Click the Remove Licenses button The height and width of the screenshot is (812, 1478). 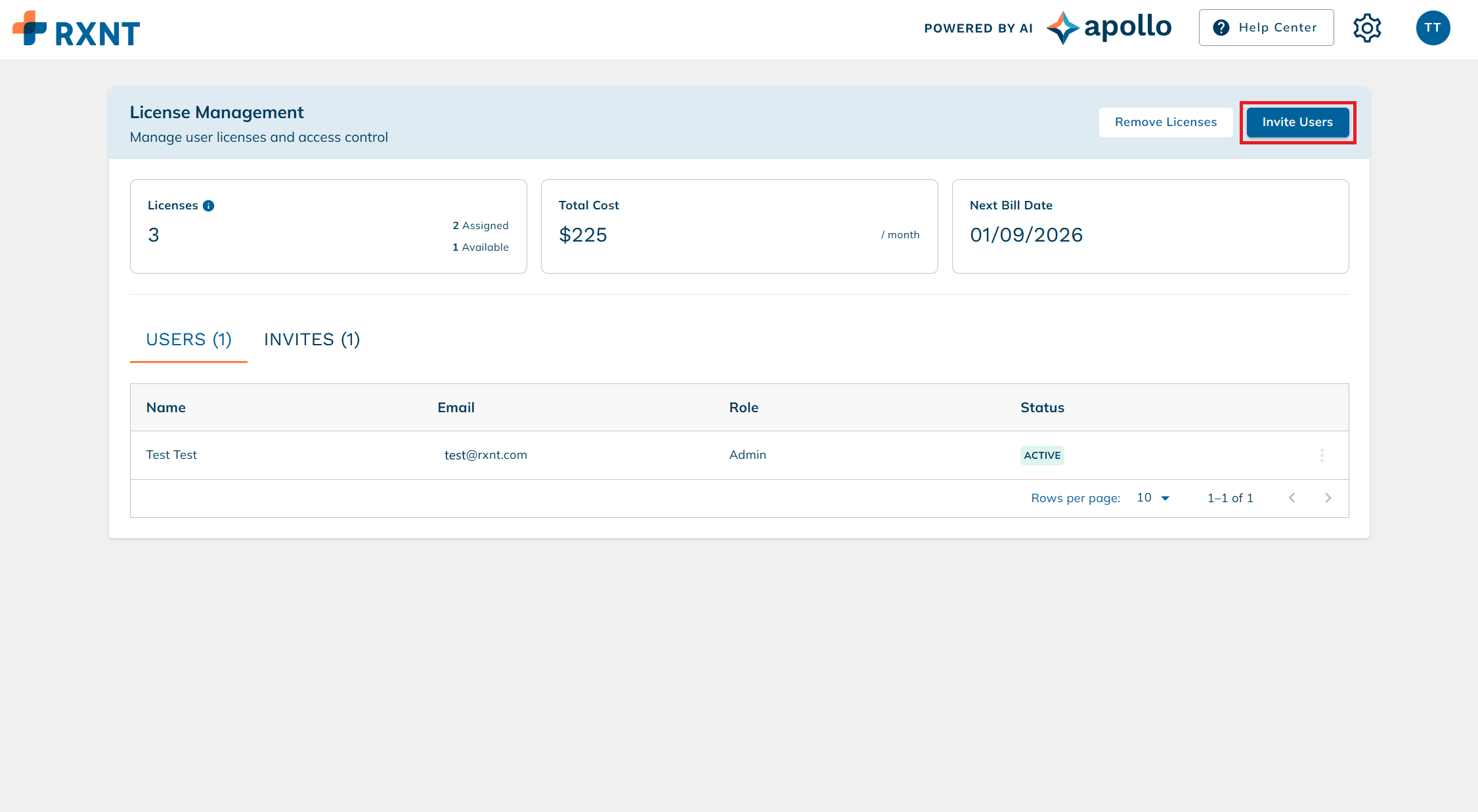coord(1165,122)
